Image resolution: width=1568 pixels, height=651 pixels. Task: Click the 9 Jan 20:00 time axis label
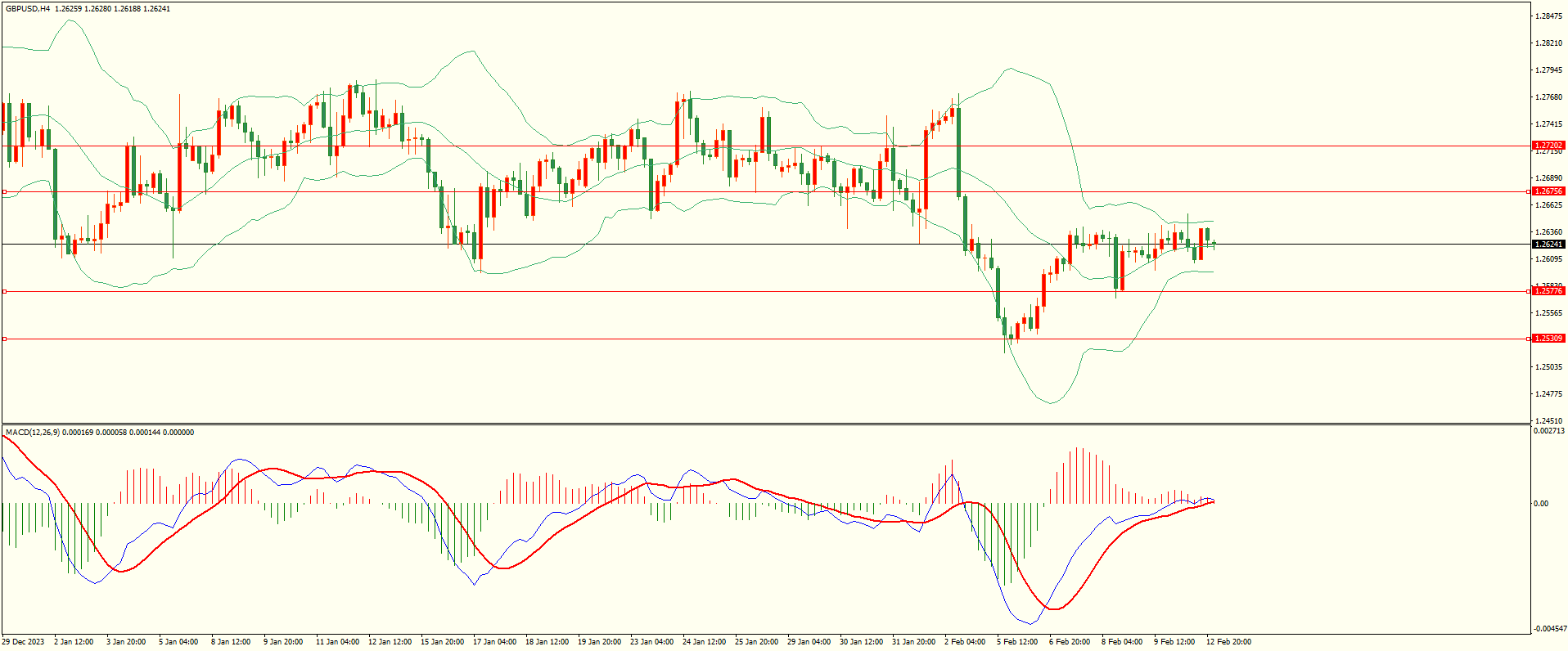(283, 642)
